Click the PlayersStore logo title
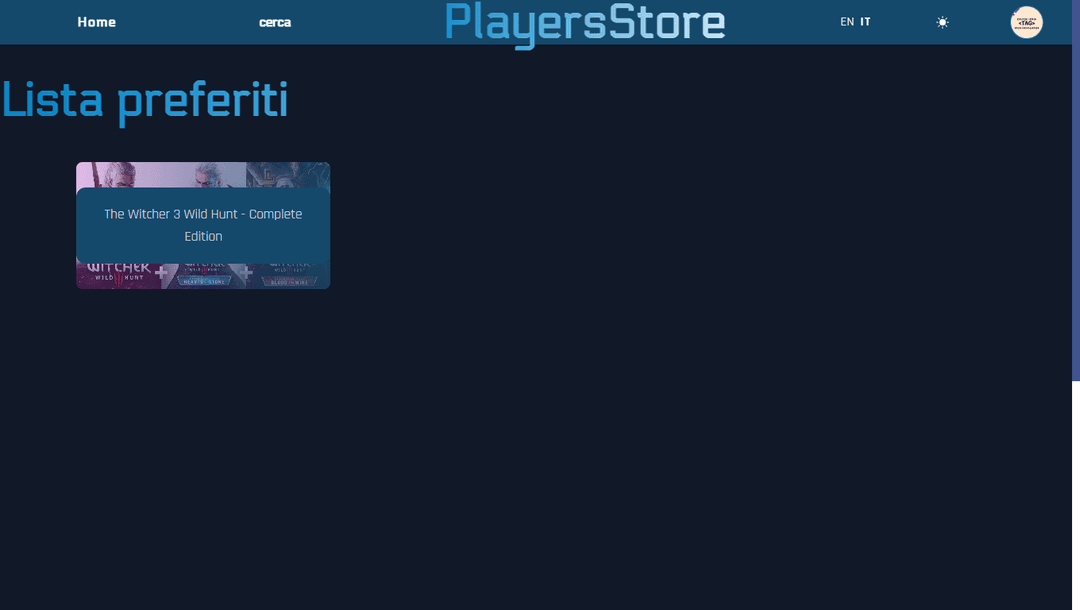Viewport: 1080px width, 610px height. [585, 24]
